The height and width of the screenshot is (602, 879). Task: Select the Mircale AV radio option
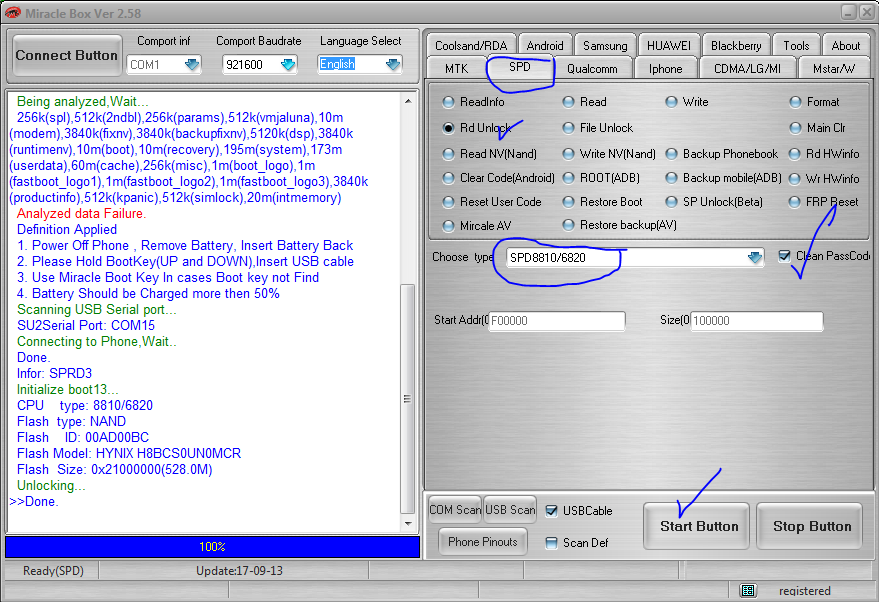tap(448, 226)
